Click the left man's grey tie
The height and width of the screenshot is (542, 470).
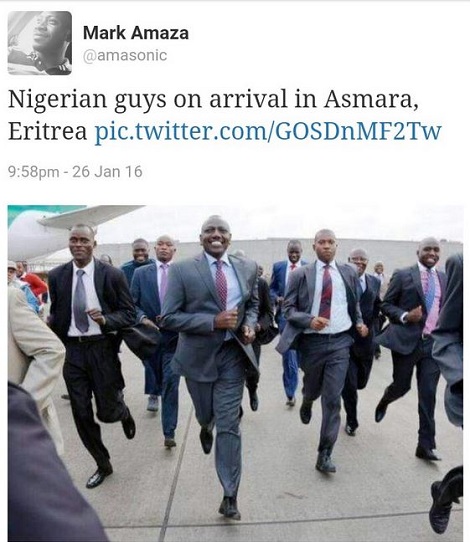[81, 301]
